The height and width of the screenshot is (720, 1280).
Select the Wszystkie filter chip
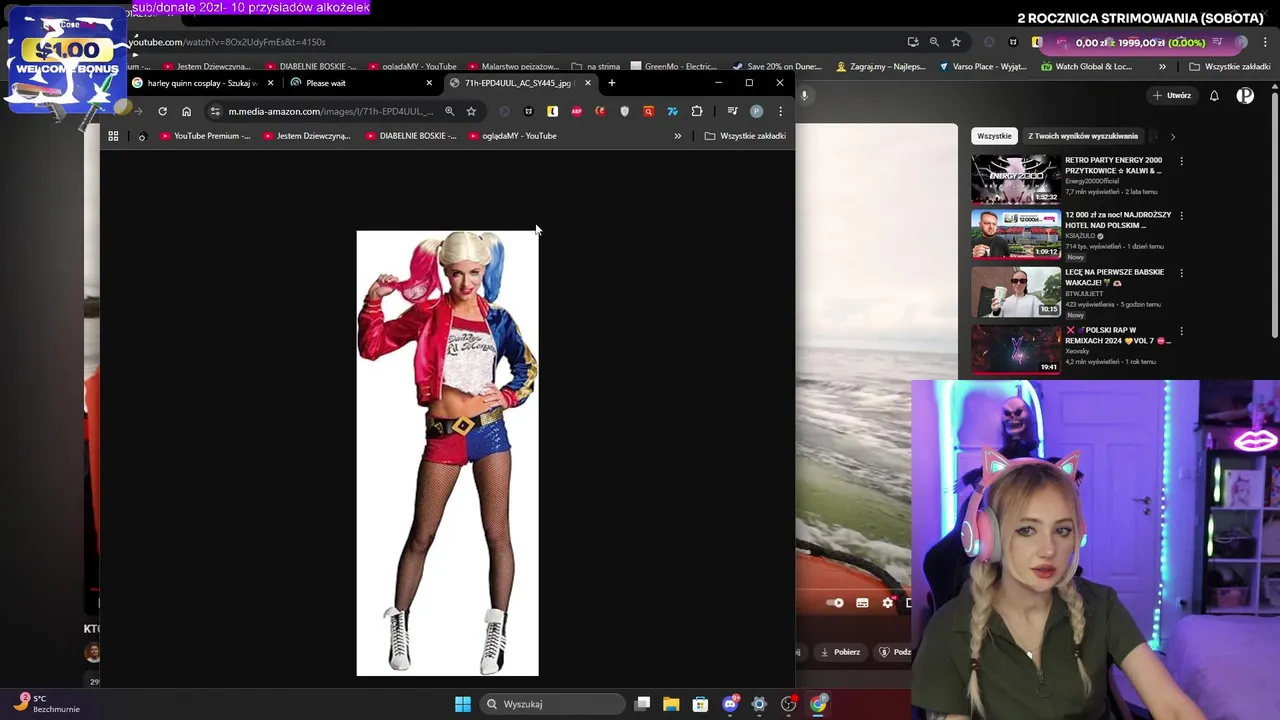pos(994,136)
